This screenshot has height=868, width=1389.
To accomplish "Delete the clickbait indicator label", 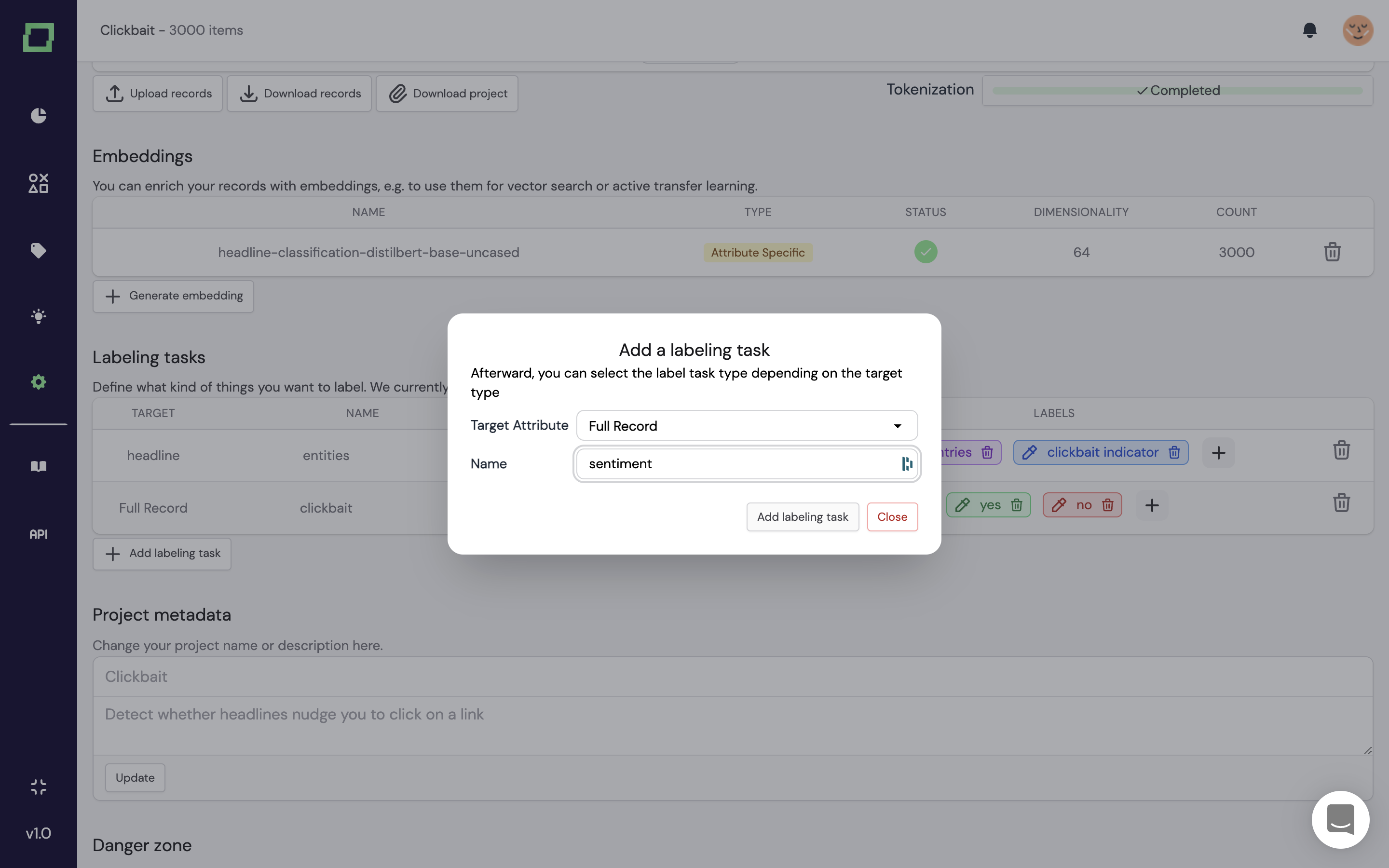I will click(1174, 452).
